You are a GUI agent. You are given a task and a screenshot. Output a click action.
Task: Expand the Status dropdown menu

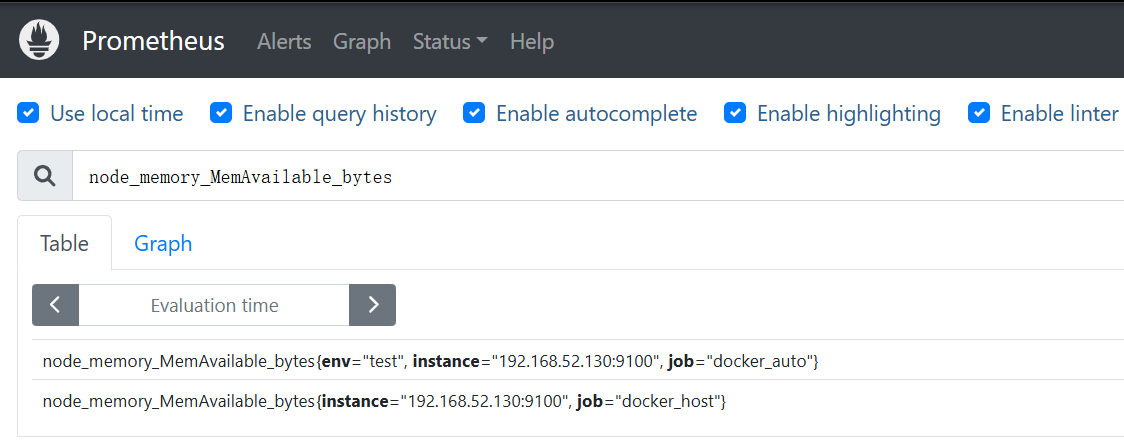[x=450, y=42]
